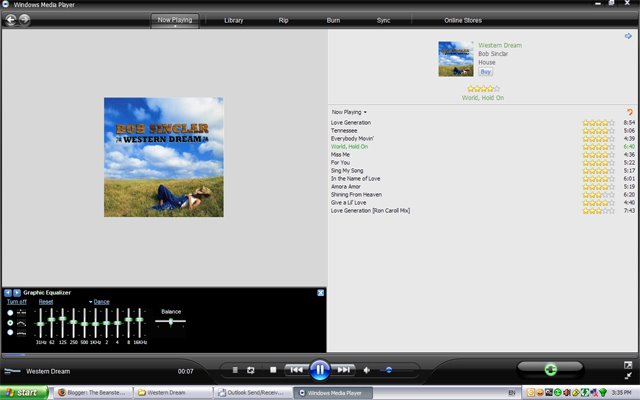Click the green plug device button
Image resolution: width=640 pixels, height=400 pixels.
(550, 369)
